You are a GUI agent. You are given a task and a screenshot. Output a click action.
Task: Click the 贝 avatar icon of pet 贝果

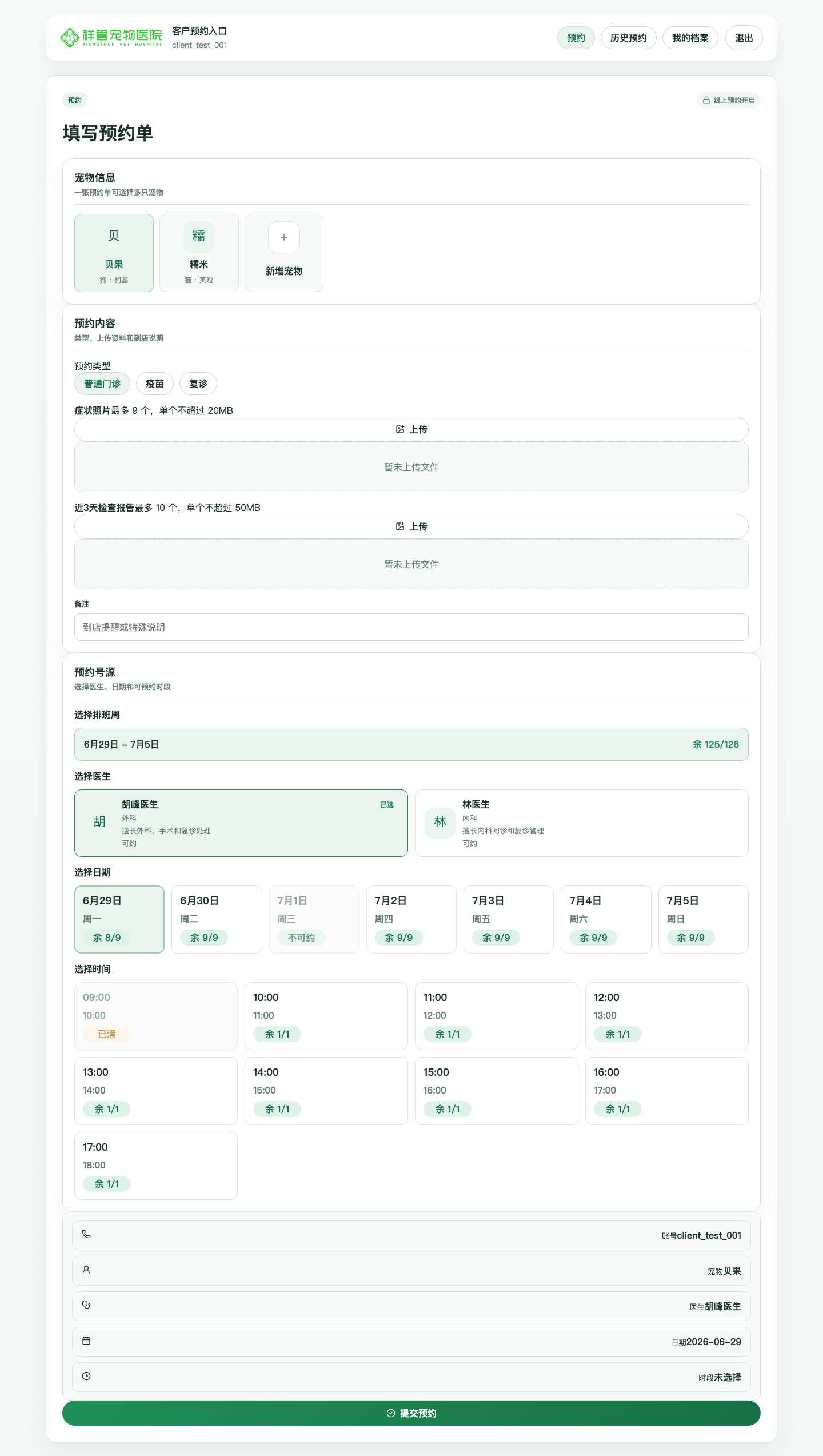tap(114, 236)
